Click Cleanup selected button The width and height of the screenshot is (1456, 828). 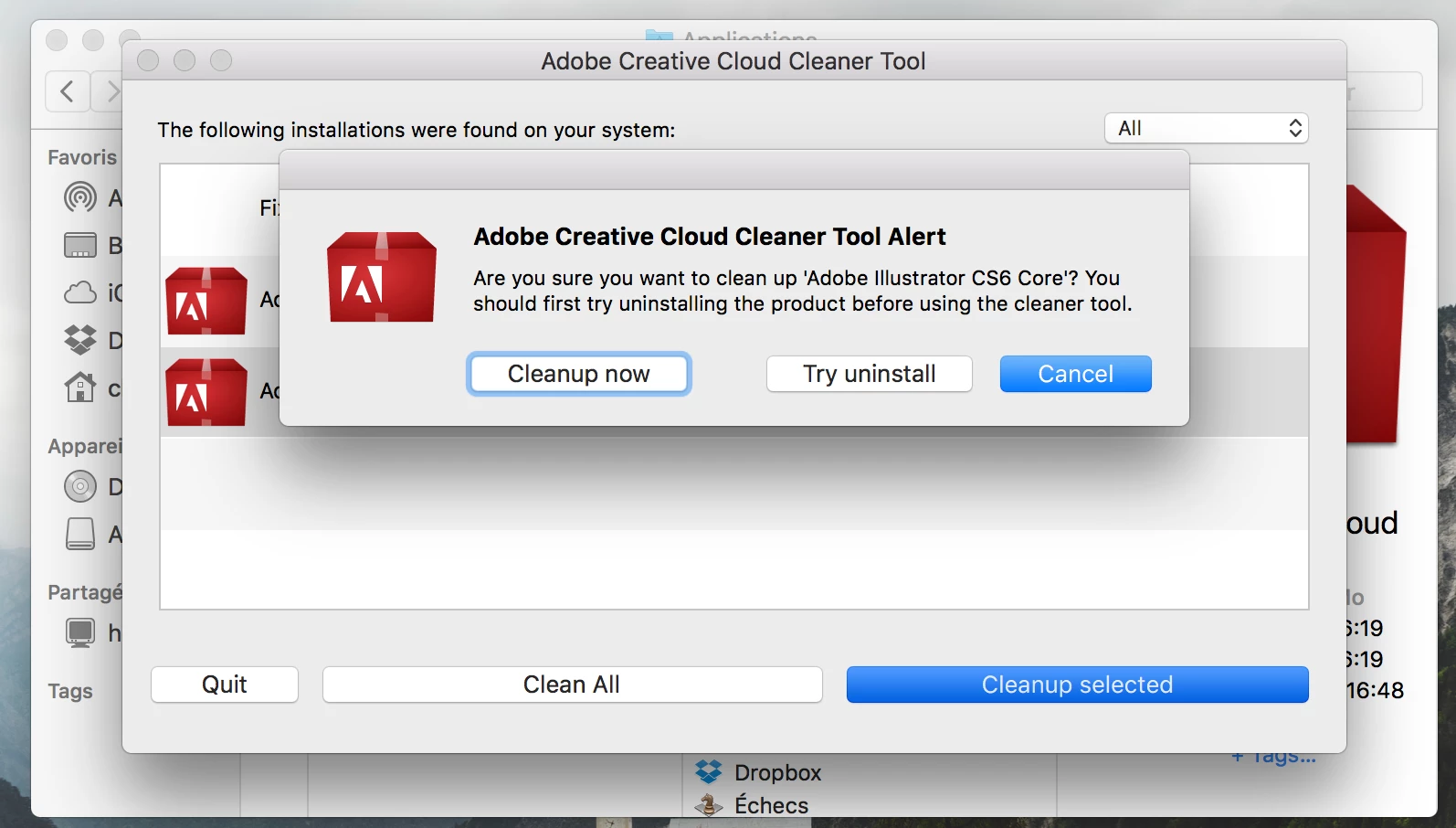(1077, 685)
